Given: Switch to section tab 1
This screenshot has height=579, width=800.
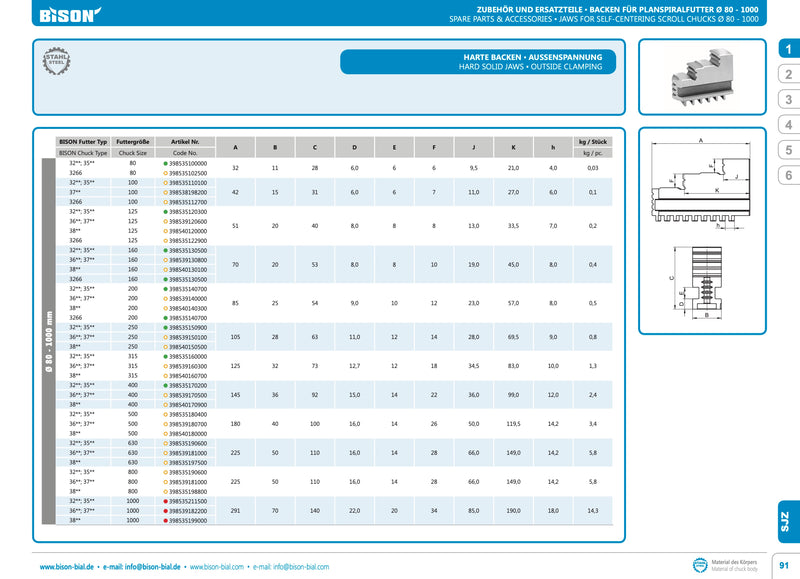Looking at the screenshot, I should coord(788,50).
